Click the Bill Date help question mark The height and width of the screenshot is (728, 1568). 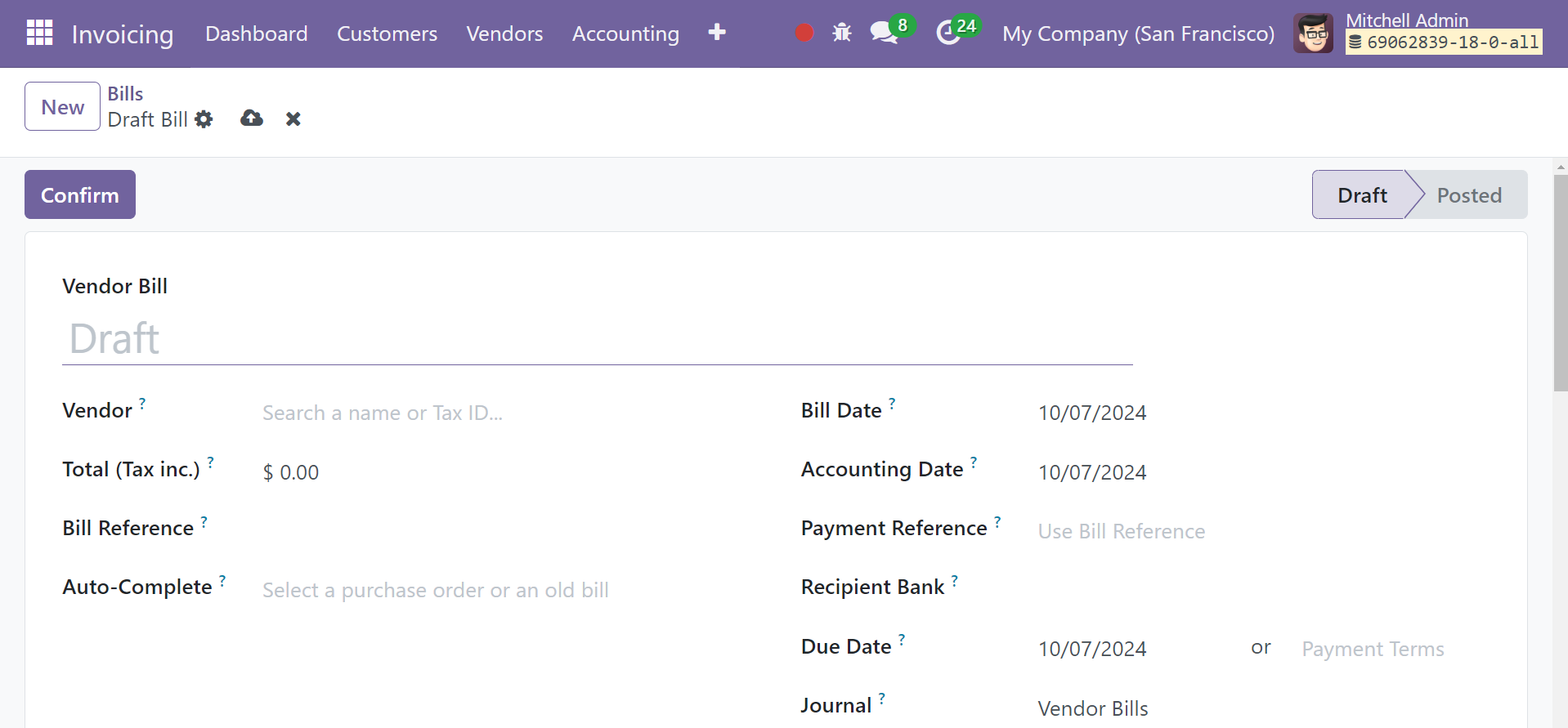(x=892, y=404)
